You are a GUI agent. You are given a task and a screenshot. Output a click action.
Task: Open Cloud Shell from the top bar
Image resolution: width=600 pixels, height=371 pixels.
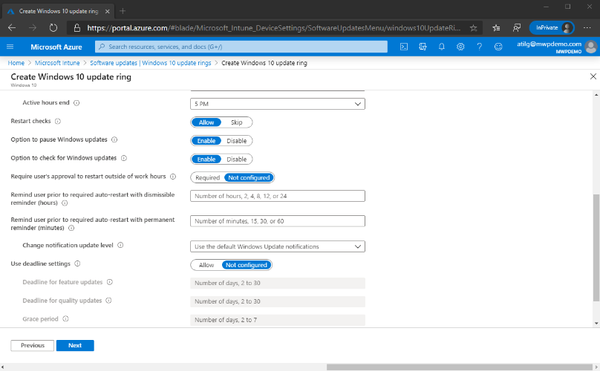point(404,47)
